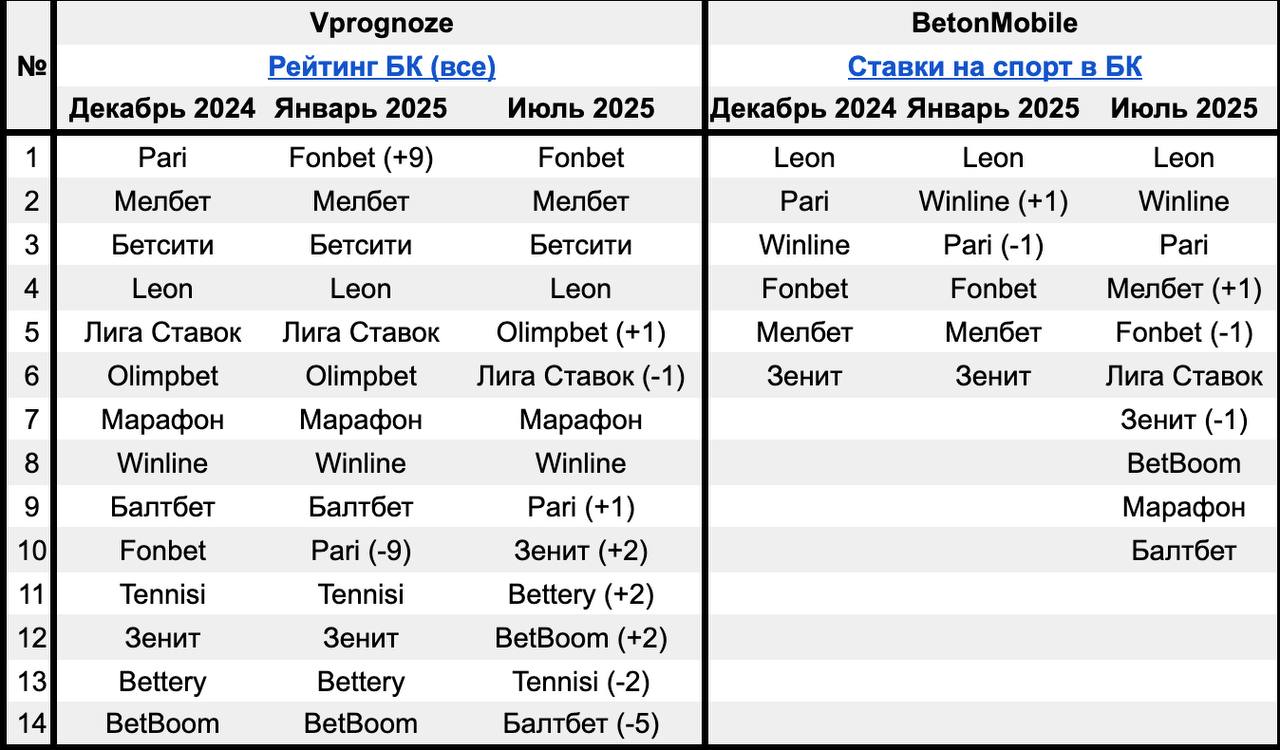The height and width of the screenshot is (750, 1280).
Task: Open the Ставки на спорт в БК link
Action: click(995, 67)
